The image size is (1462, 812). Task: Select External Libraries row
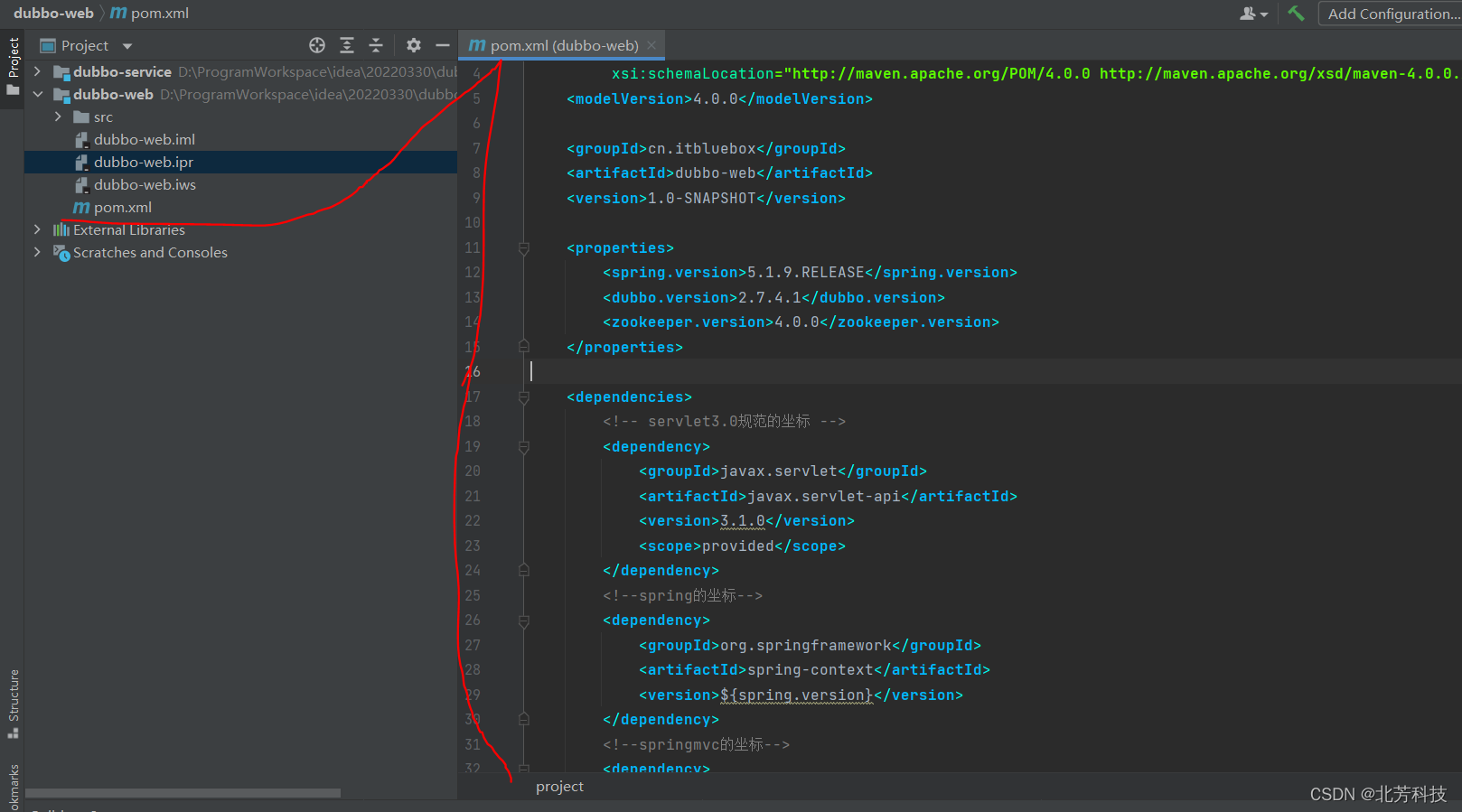pos(129,229)
